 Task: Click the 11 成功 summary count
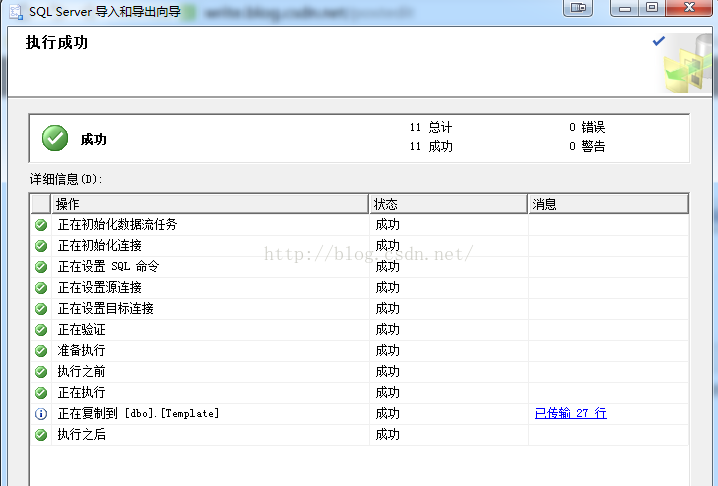pos(431,146)
